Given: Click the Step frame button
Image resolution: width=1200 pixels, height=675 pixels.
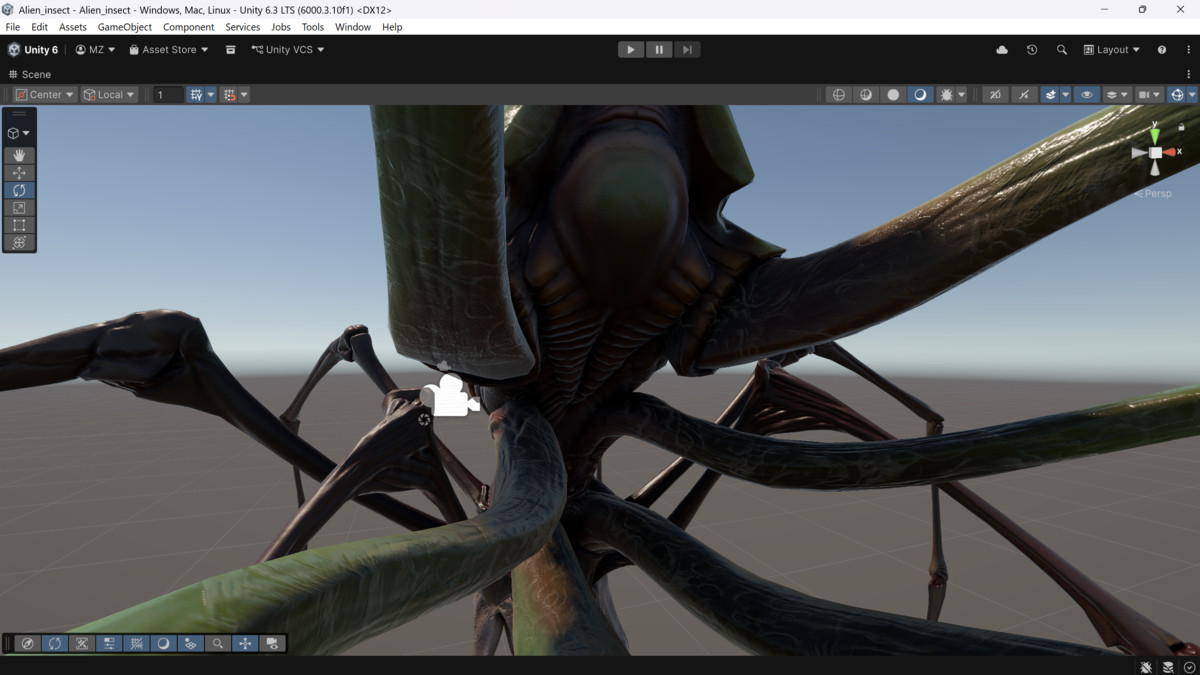Looking at the screenshot, I should pyautogui.click(x=687, y=49).
